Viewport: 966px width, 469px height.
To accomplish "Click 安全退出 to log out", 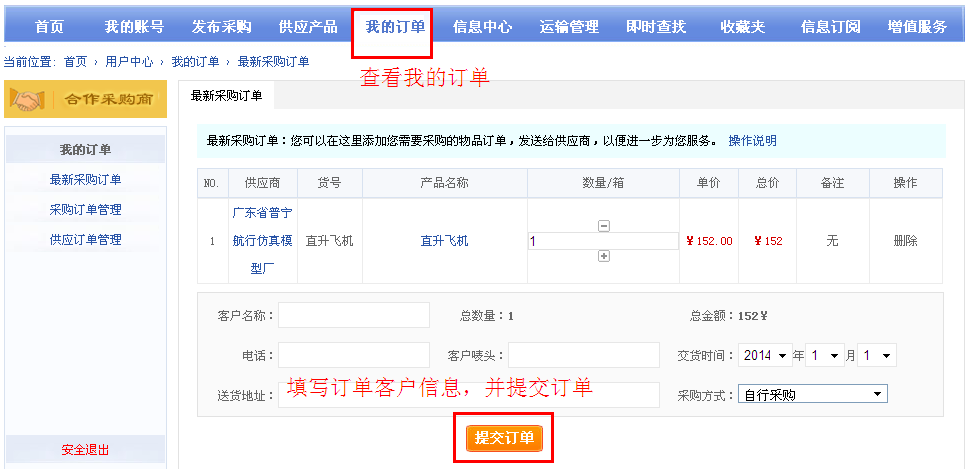I will click(86, 450).
